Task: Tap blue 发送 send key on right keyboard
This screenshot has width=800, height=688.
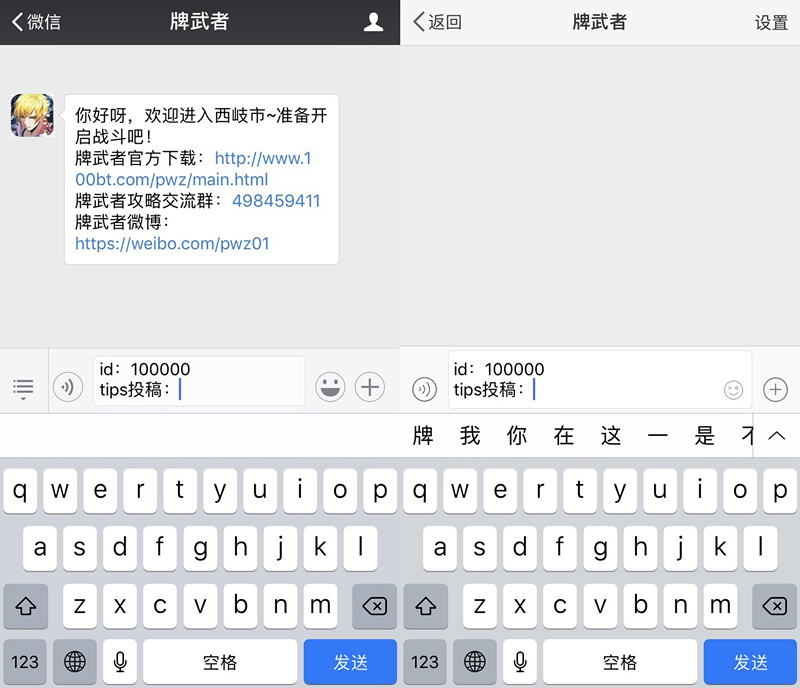Action: 751,662
